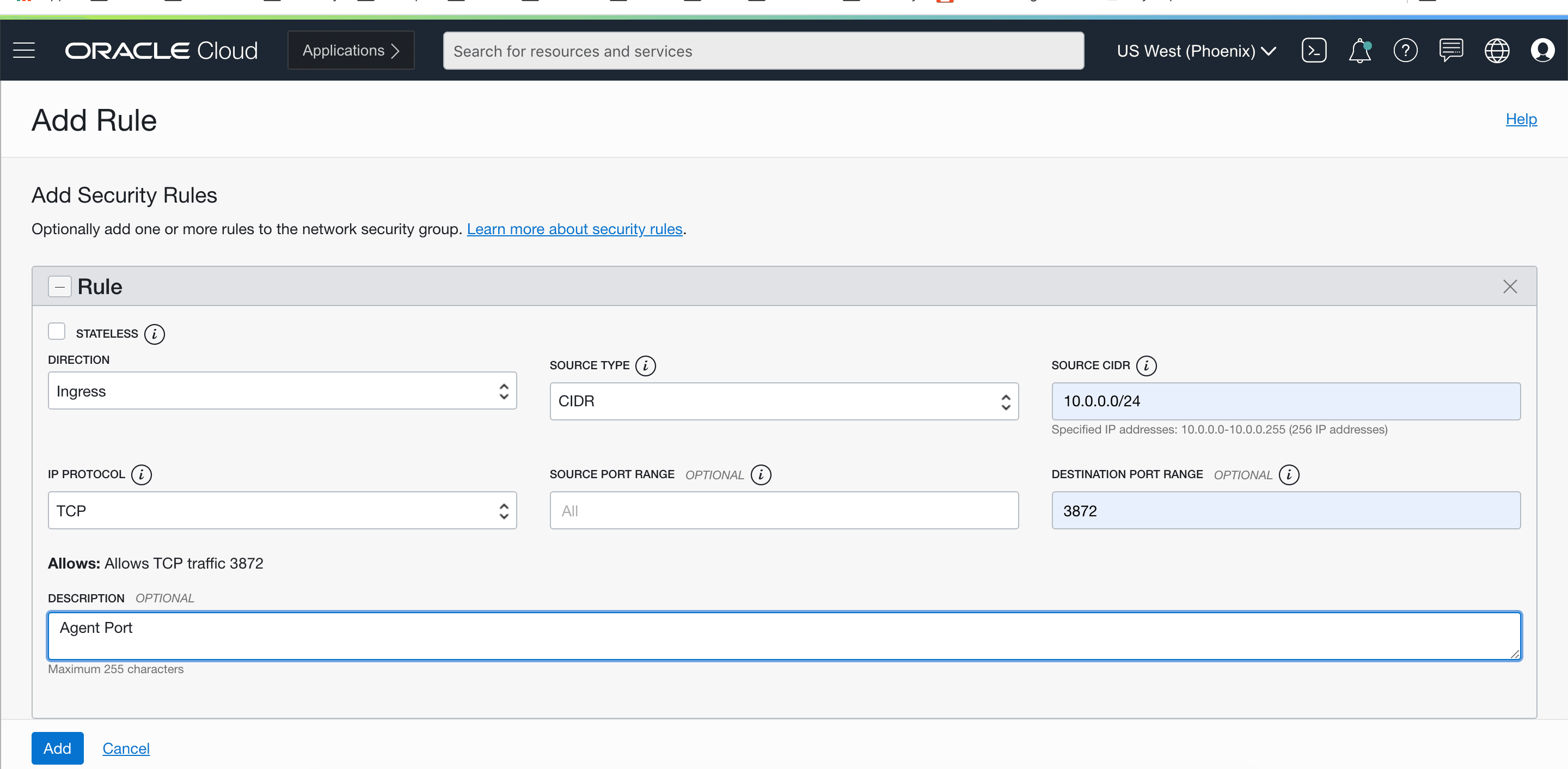Show IP Protocol info tooltip
This screenshot has height=769, width=1568.
point(141,474)
